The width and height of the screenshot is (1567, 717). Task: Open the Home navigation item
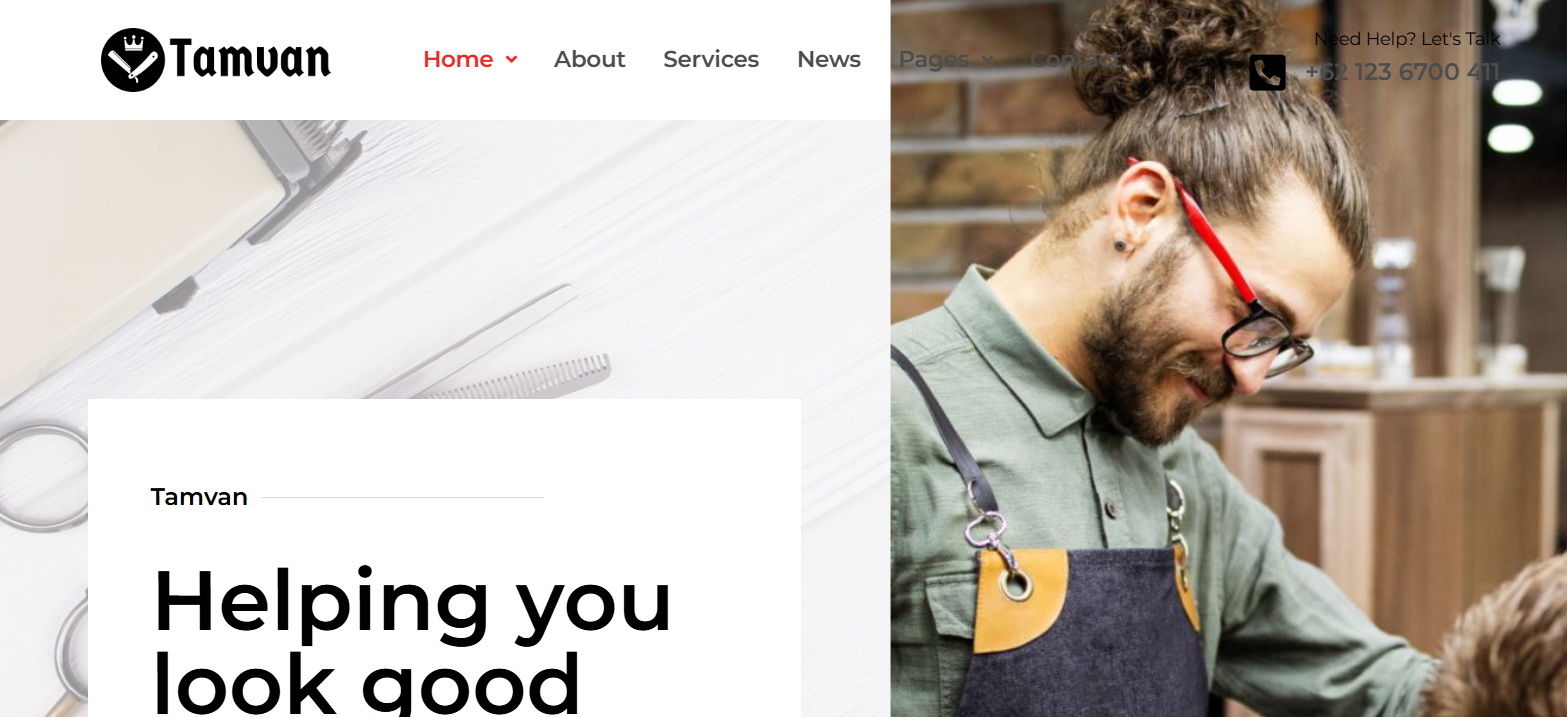pyautogui.click(x=458, y=59)
